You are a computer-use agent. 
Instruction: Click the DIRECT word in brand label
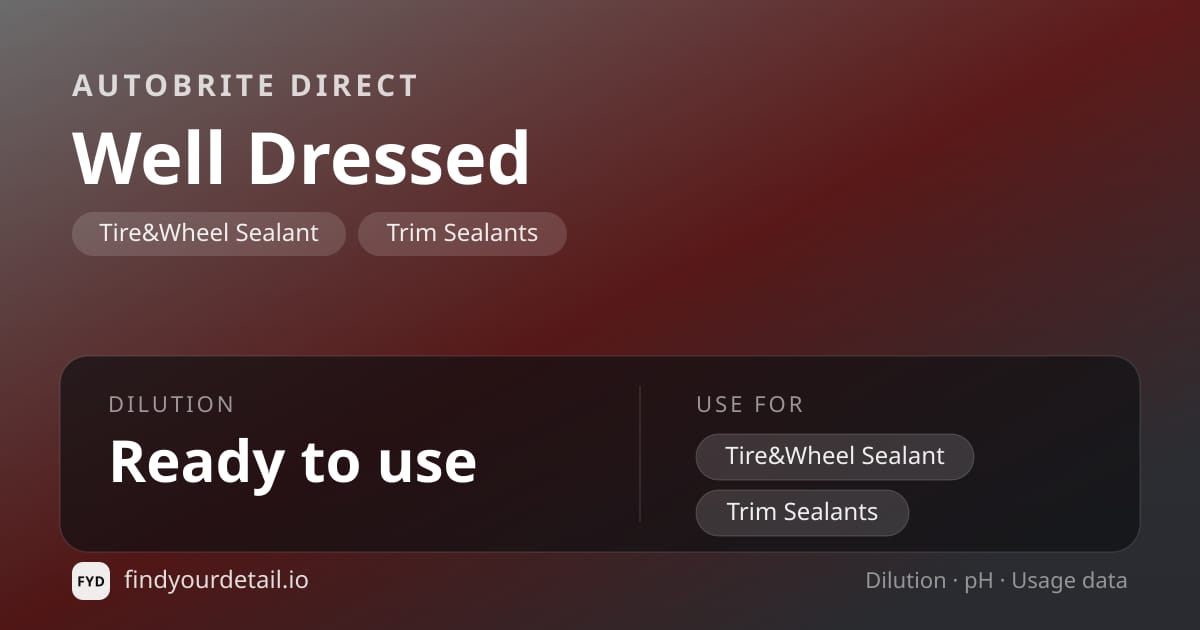(x=354, y=86)
